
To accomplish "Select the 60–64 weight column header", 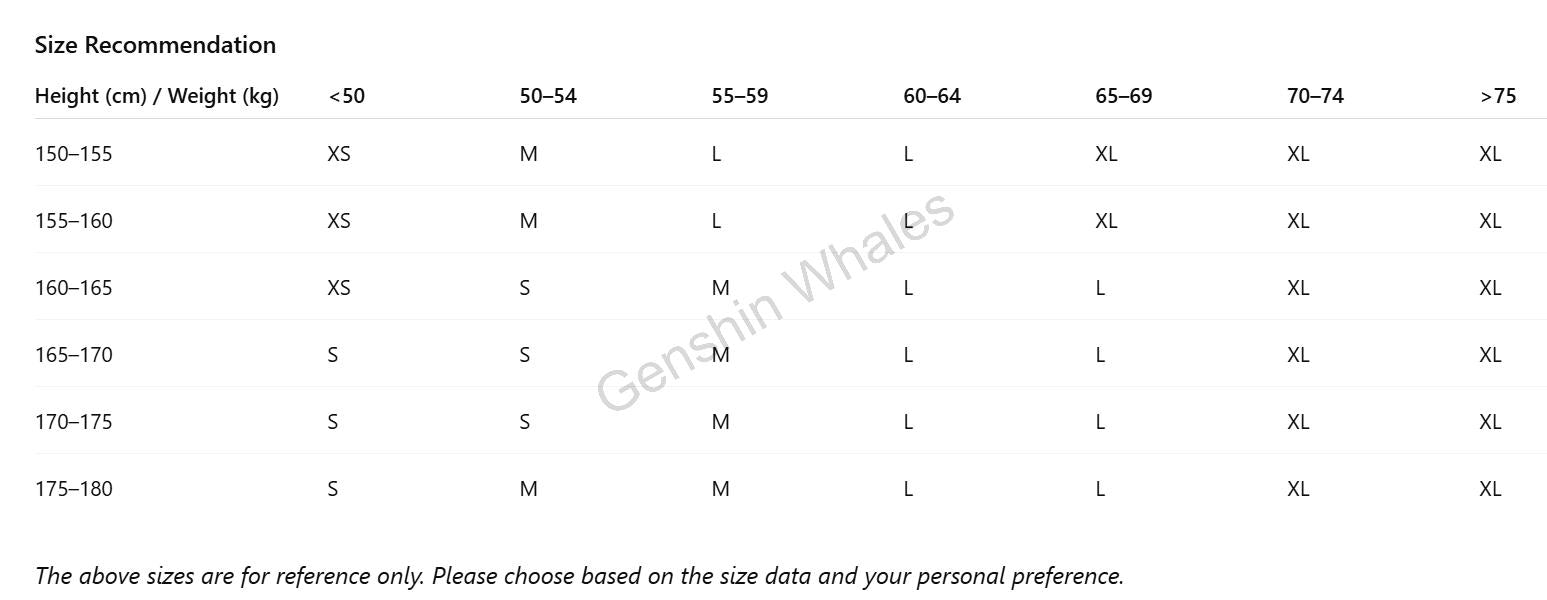I will click(x=932, y=96).
